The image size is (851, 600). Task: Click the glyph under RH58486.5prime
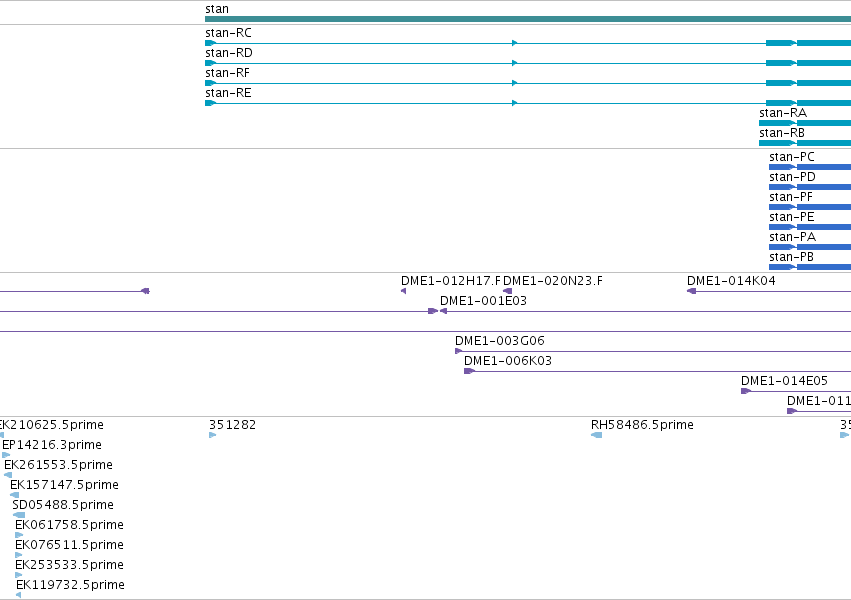[596, 435]
